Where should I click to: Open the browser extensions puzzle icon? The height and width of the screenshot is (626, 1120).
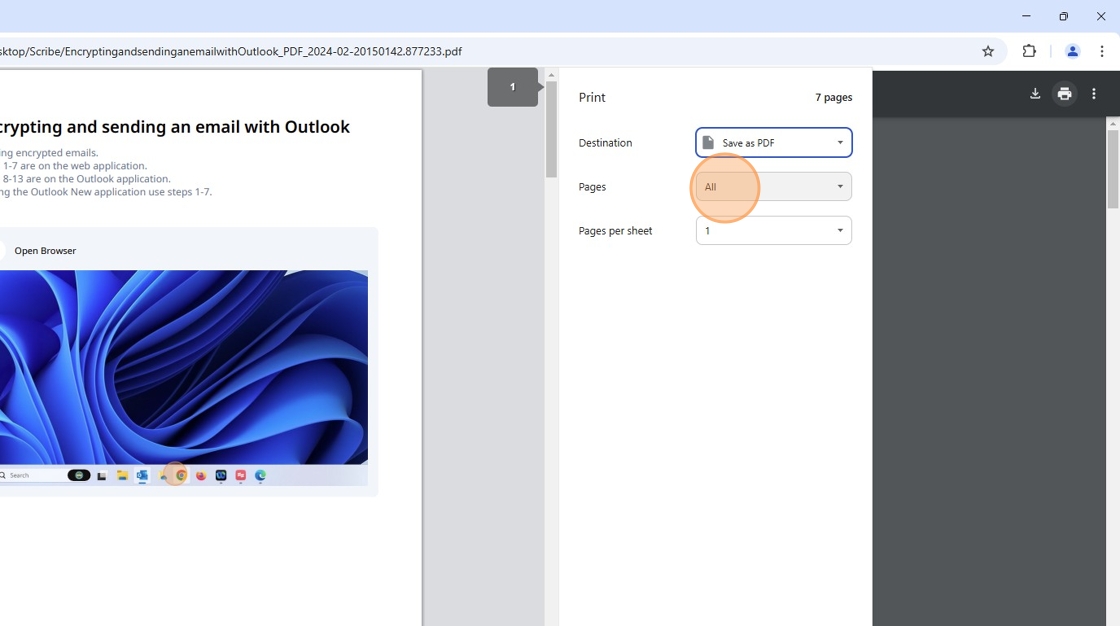point(1029,51)
